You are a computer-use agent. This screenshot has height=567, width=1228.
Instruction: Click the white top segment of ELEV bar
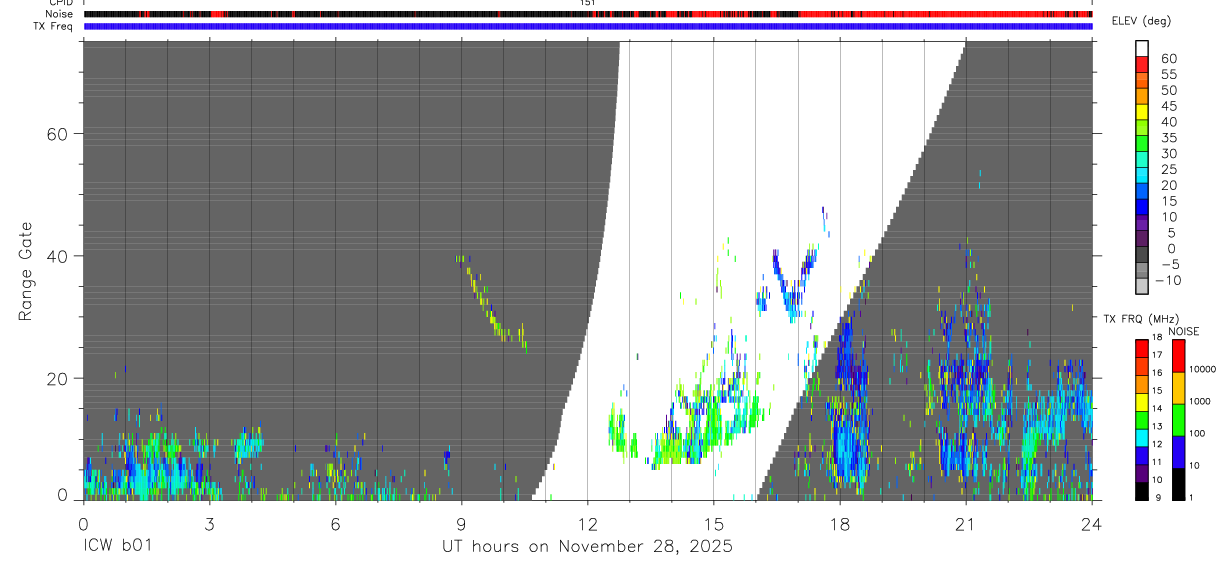pyautogui.click(x=1142, y=48)
